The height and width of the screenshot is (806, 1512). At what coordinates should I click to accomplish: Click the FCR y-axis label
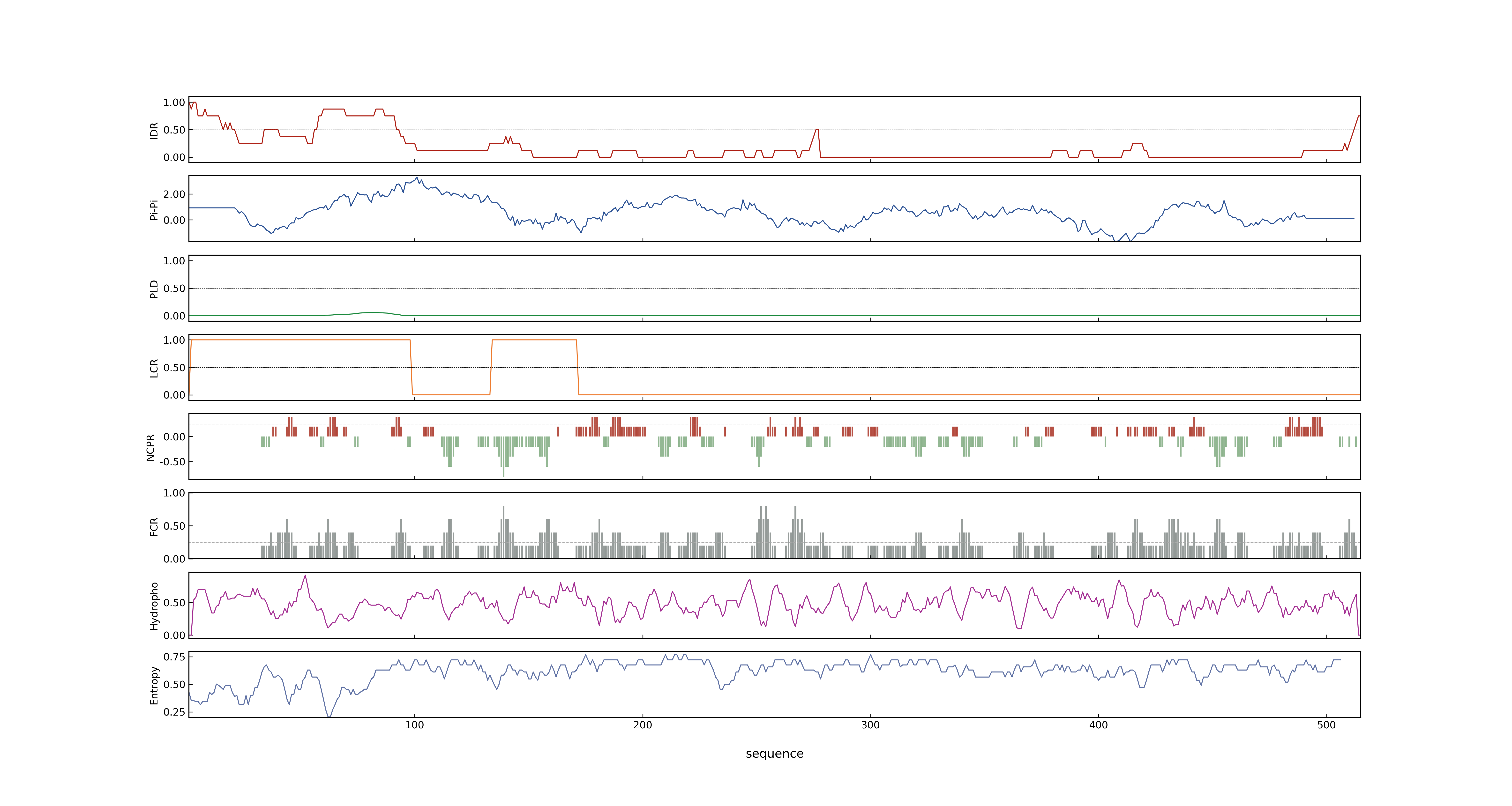[154, 526]
